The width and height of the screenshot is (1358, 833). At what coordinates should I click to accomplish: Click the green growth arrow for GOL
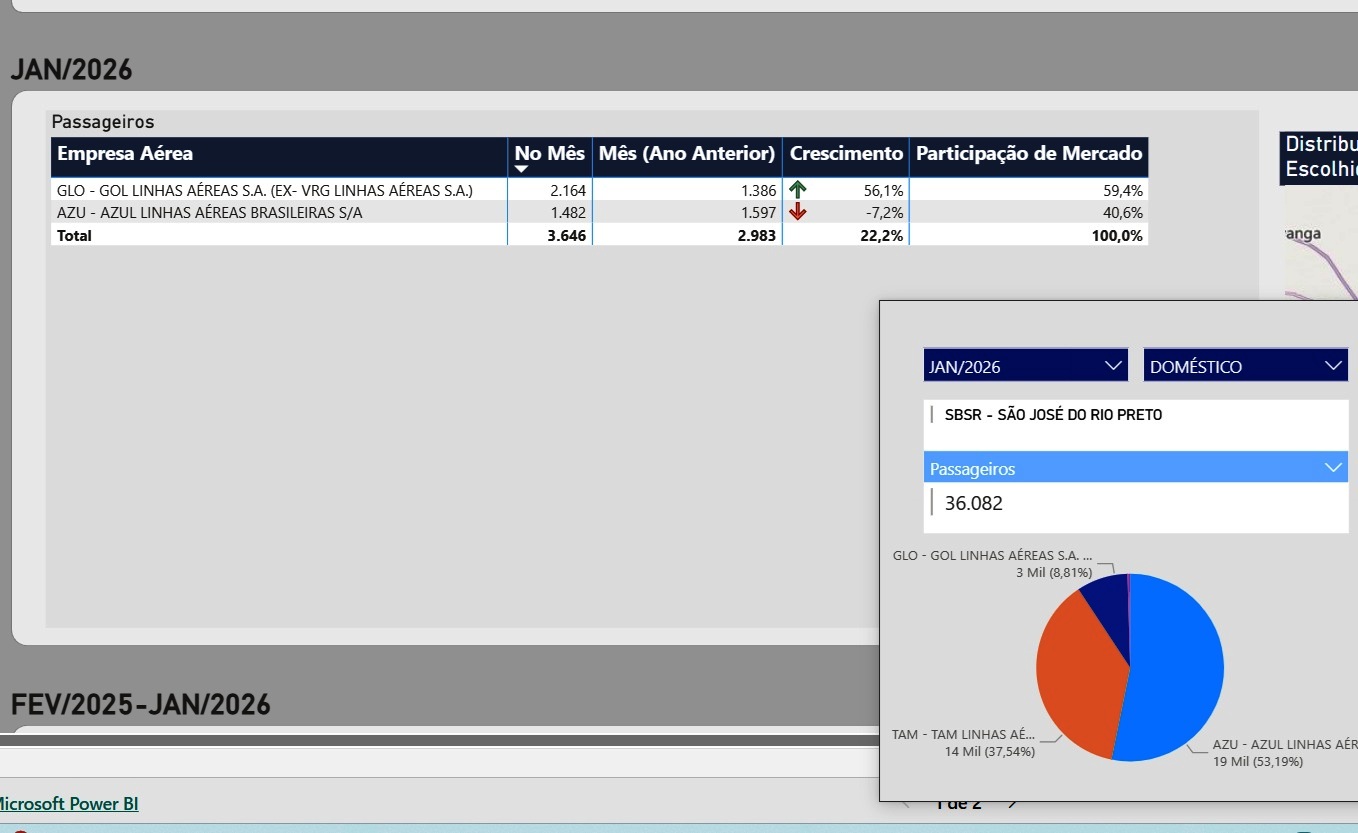coord(798,189)
